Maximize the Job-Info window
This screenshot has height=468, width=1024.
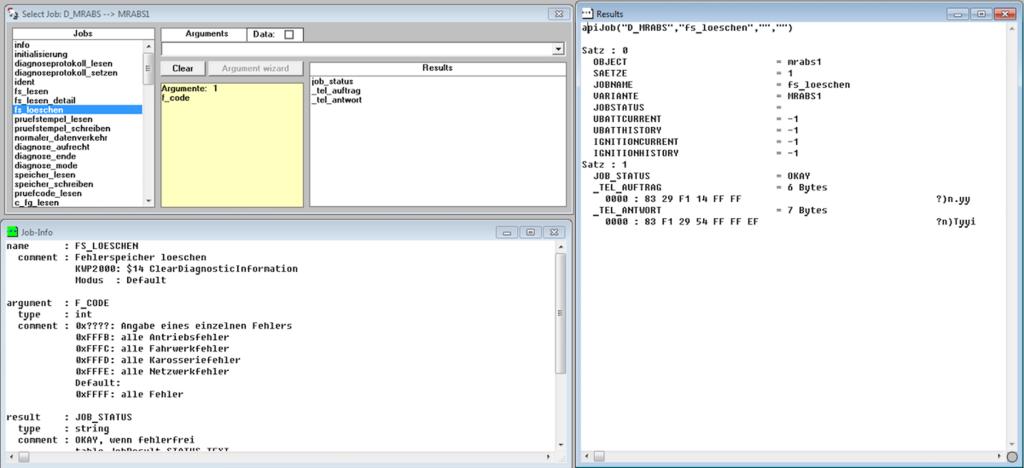[x=530, y=231]
